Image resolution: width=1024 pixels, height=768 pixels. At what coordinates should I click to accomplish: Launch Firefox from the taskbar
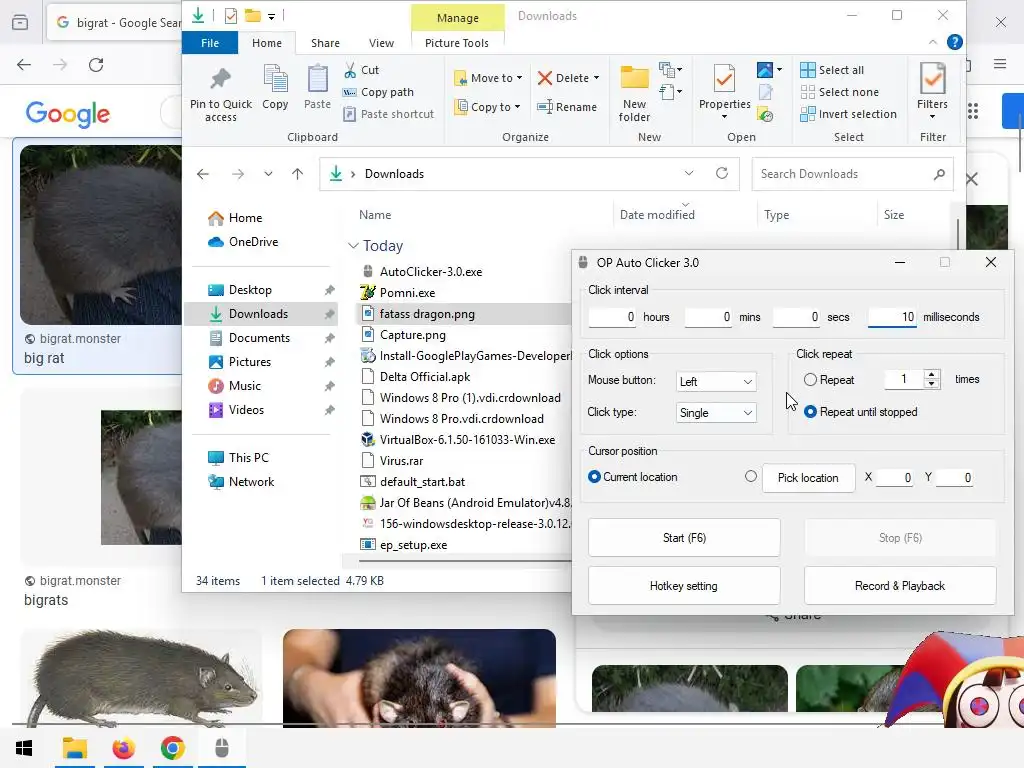coord(123,748)
